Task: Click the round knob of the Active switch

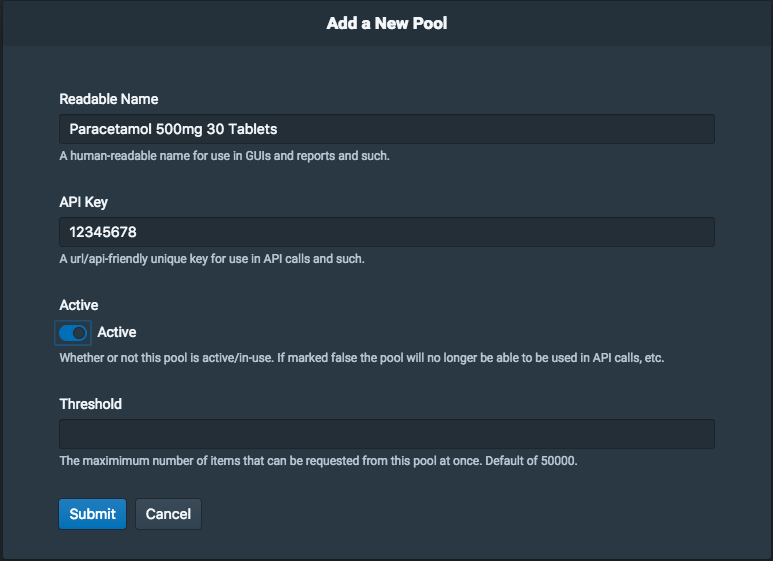Action: [79, 333]
